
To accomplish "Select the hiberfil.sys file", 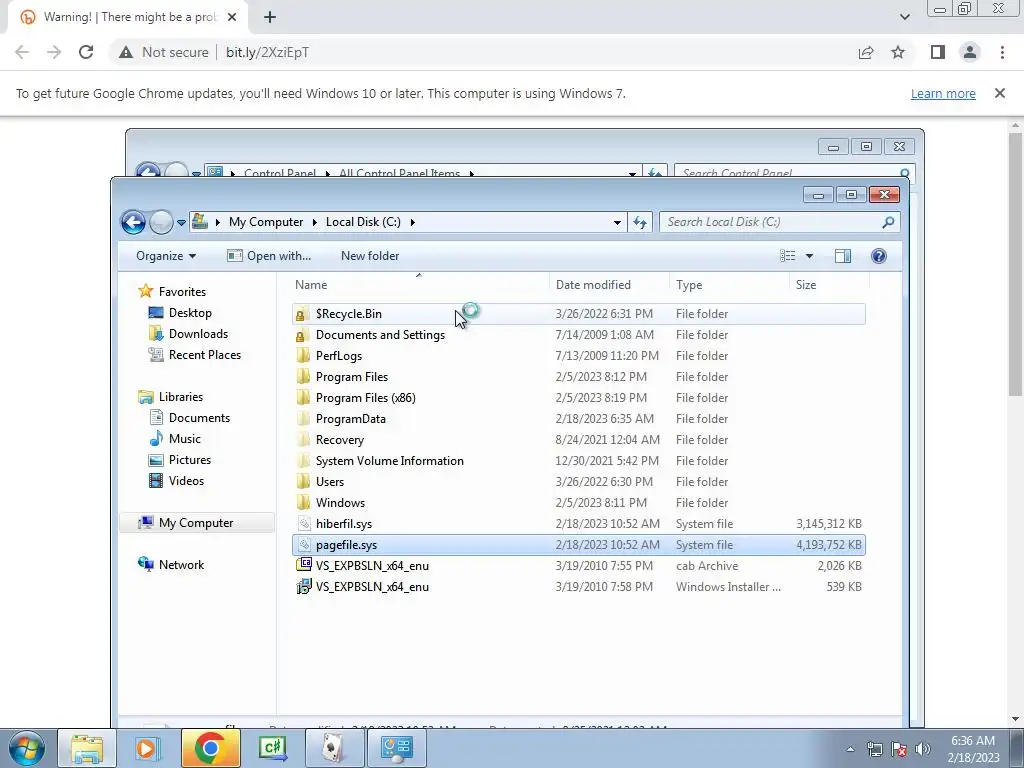I will [579, 524].
